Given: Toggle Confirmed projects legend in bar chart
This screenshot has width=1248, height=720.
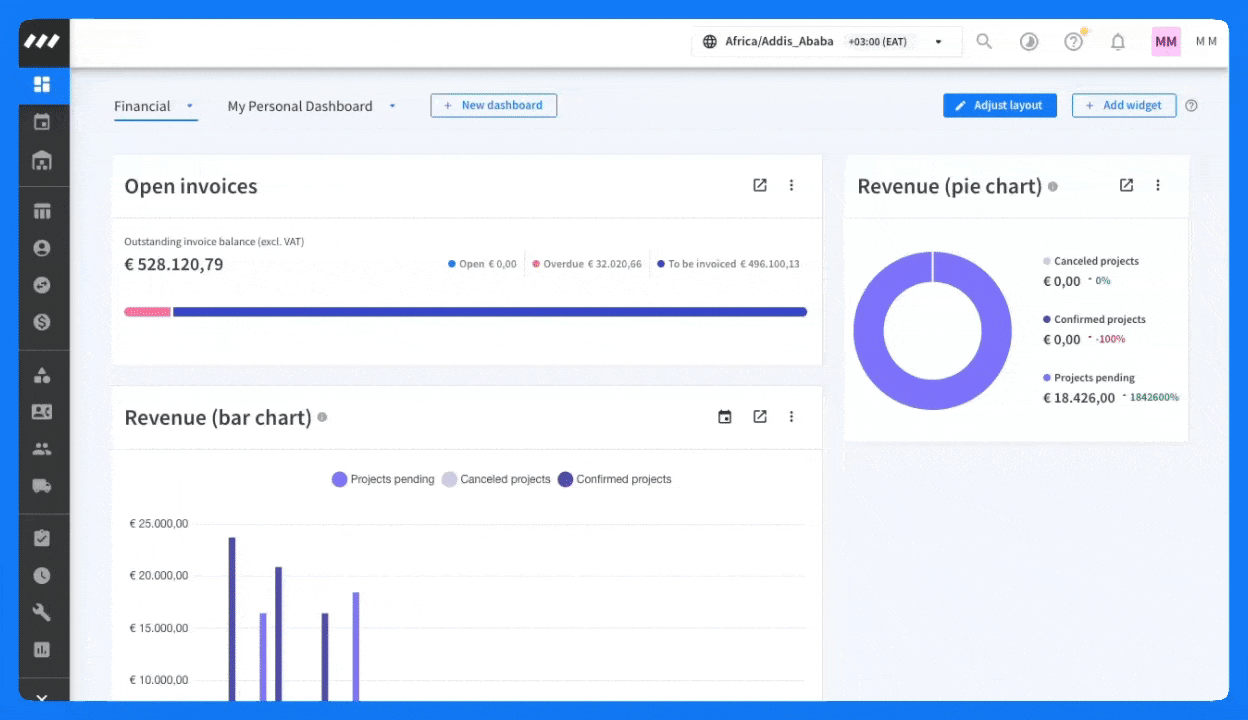Looking at the screenshot, I should point(614,480).
